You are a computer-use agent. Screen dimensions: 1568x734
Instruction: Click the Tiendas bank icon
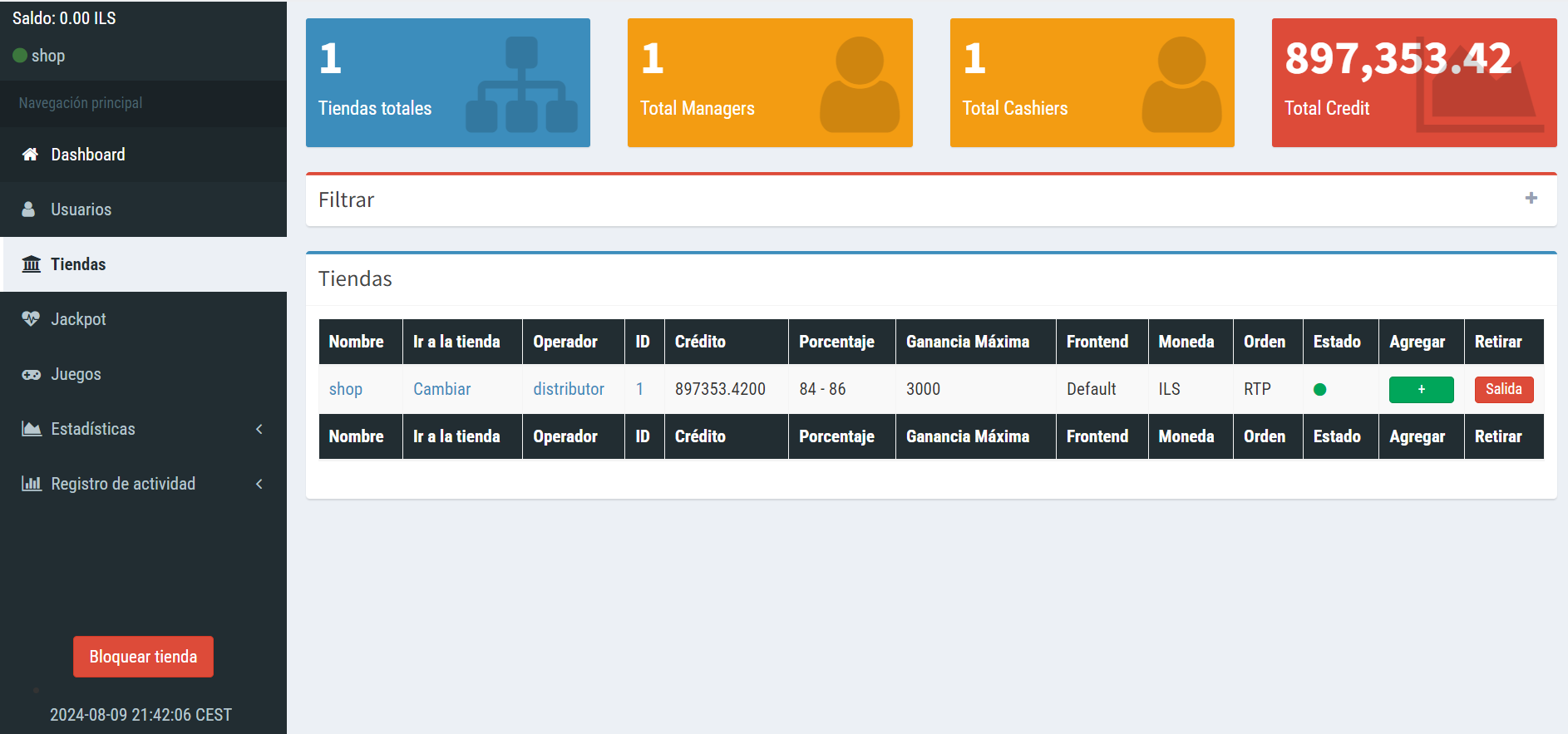coord(31,264)
